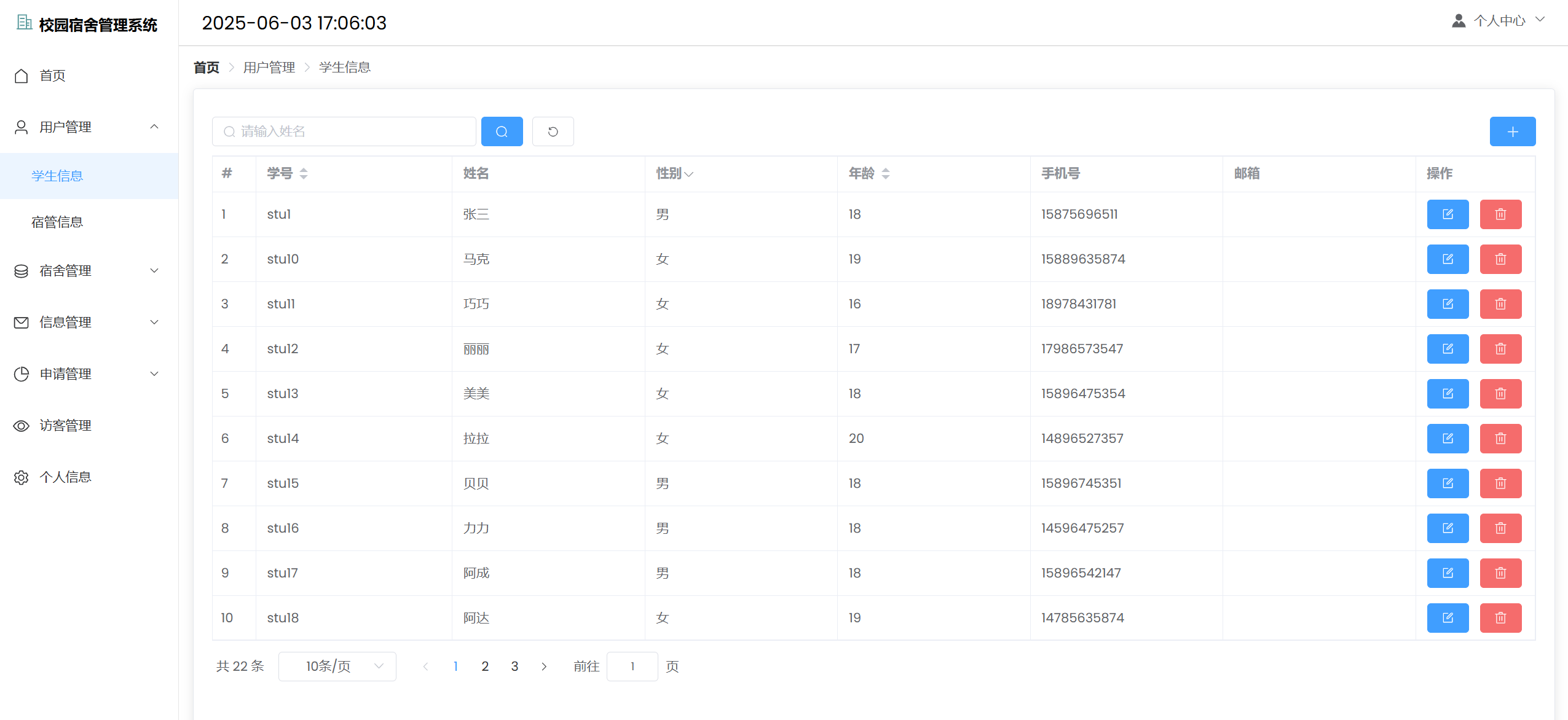1568x720 pixels.
Task: Click the reset refresh icon button
Action: pos(553,131)
